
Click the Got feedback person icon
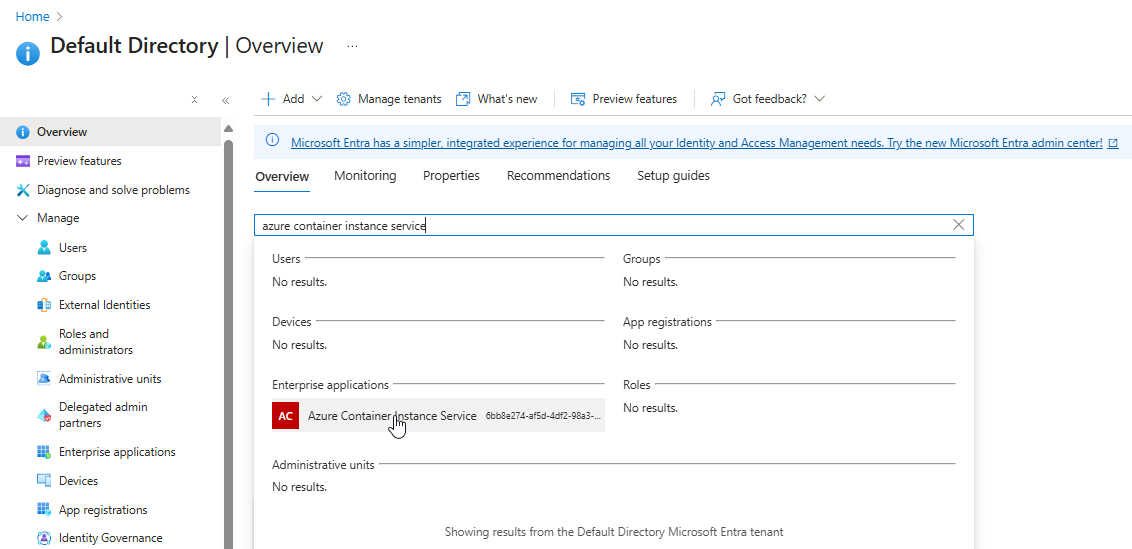coord(718,99)
